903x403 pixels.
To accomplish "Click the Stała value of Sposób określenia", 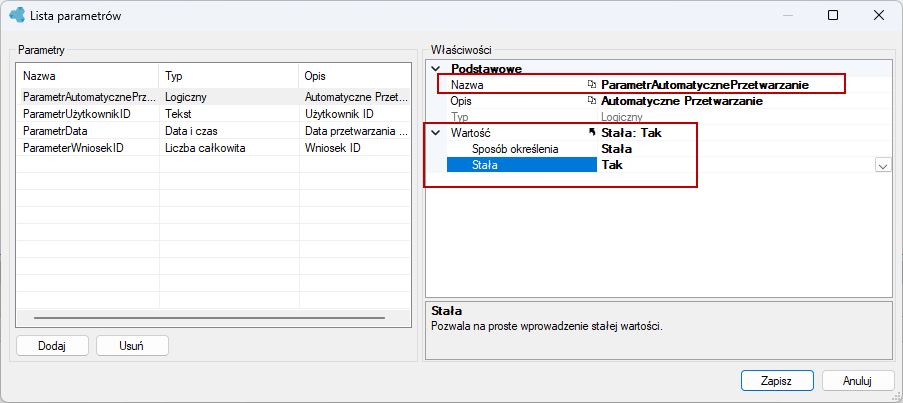I will pos(617,149).
